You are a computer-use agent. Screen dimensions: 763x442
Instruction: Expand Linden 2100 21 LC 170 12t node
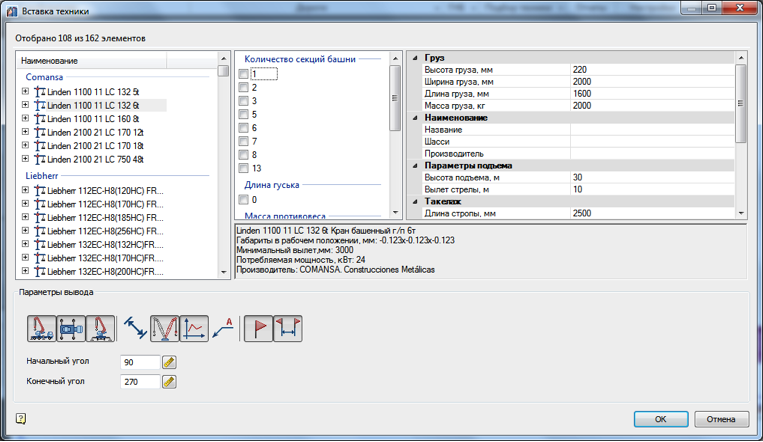pos(25,131)
